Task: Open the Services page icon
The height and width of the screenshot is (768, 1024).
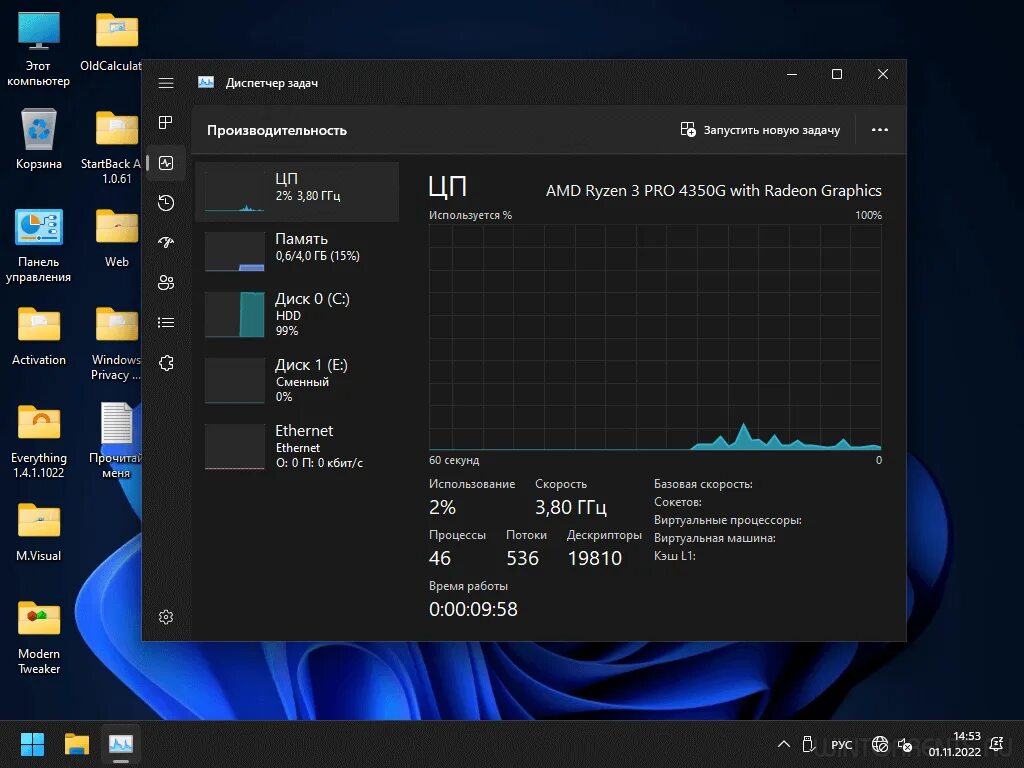Action: (x=166, y=363)
